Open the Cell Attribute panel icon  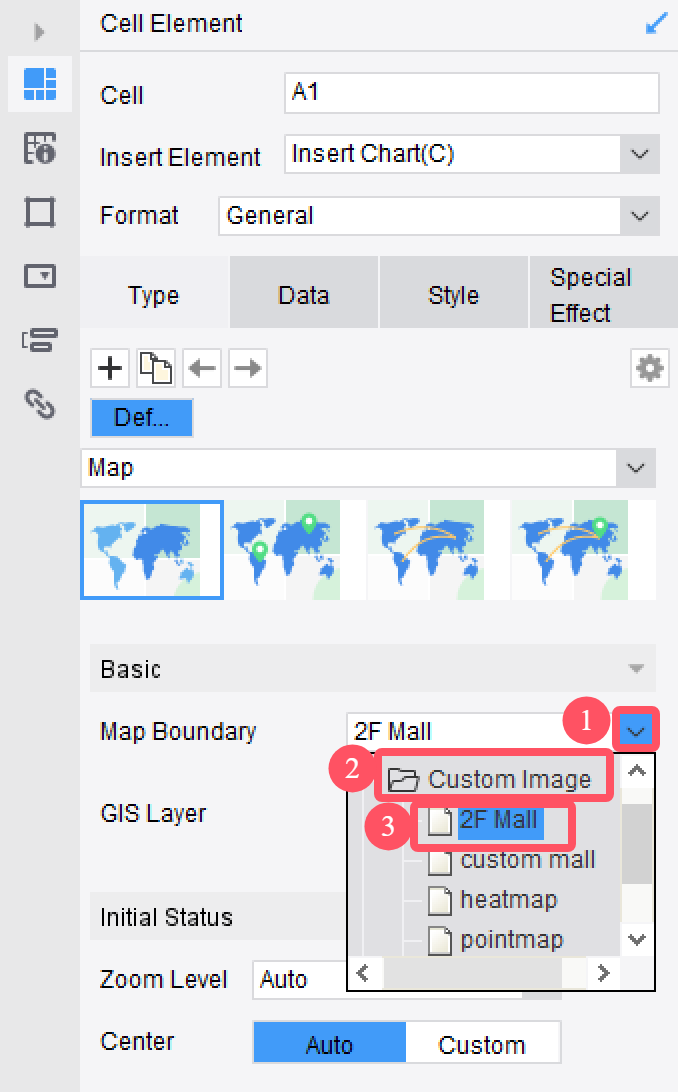(40, 148)
